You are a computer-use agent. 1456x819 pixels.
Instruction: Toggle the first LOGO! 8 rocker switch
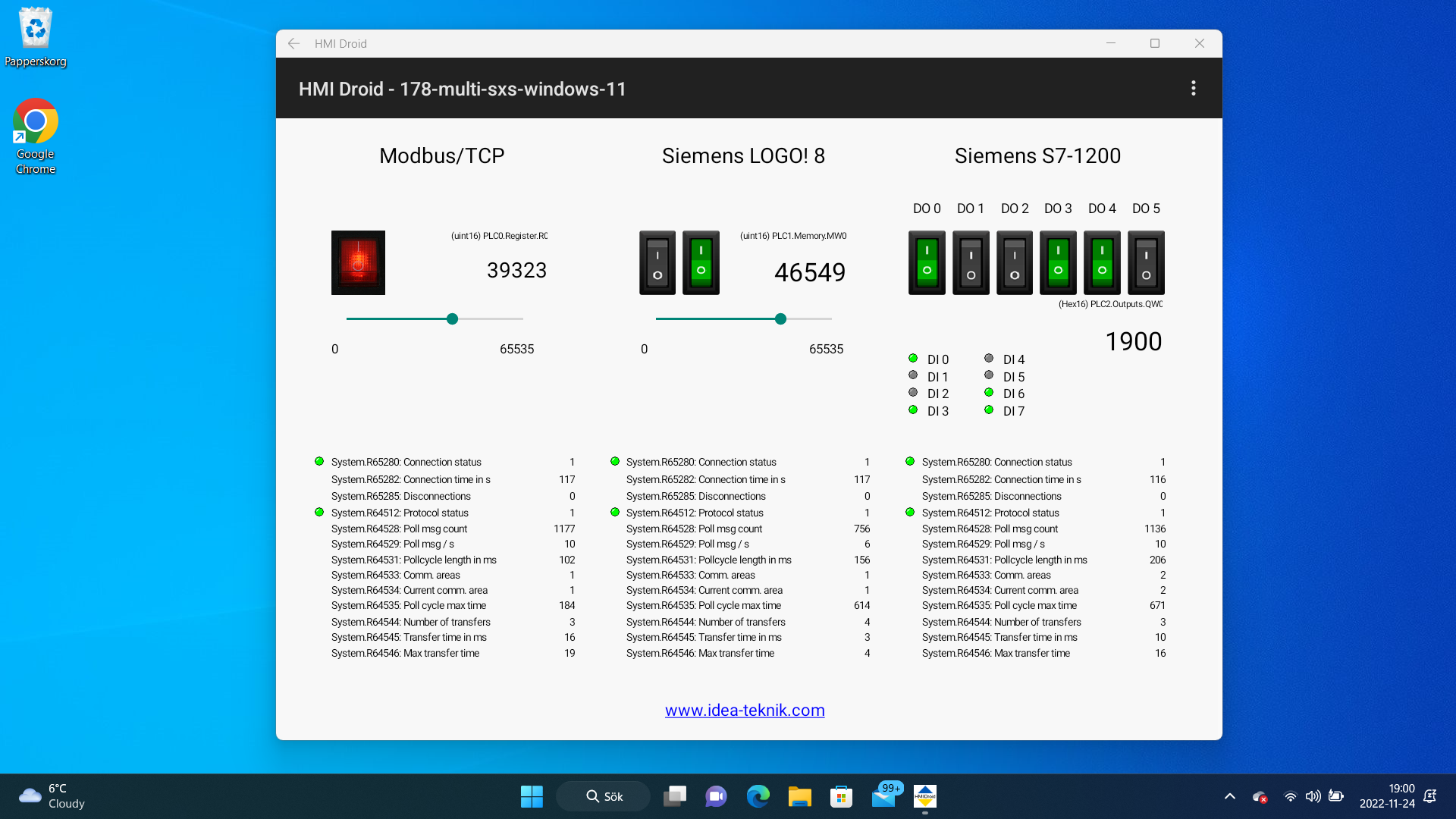[657, 262]
